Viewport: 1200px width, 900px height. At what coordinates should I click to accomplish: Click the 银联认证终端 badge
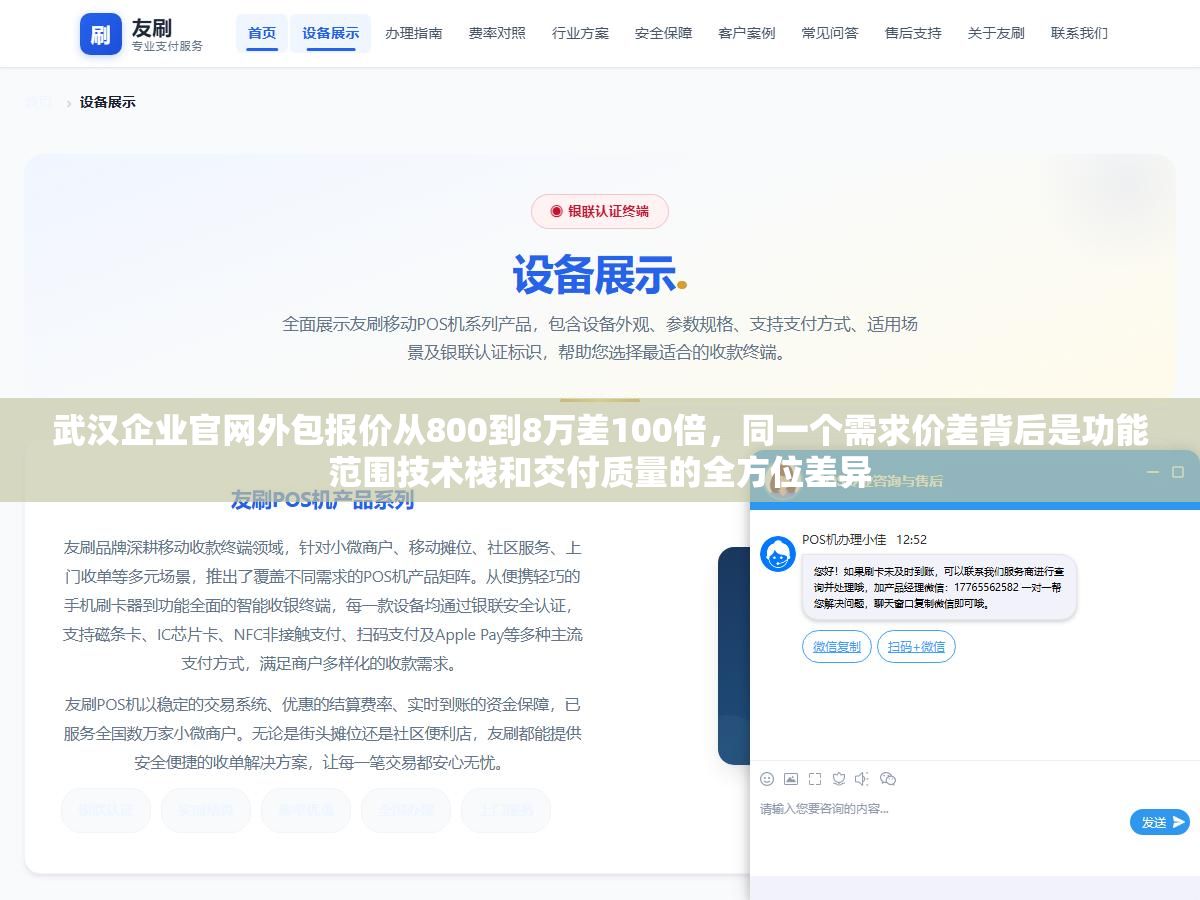point(599,211)
